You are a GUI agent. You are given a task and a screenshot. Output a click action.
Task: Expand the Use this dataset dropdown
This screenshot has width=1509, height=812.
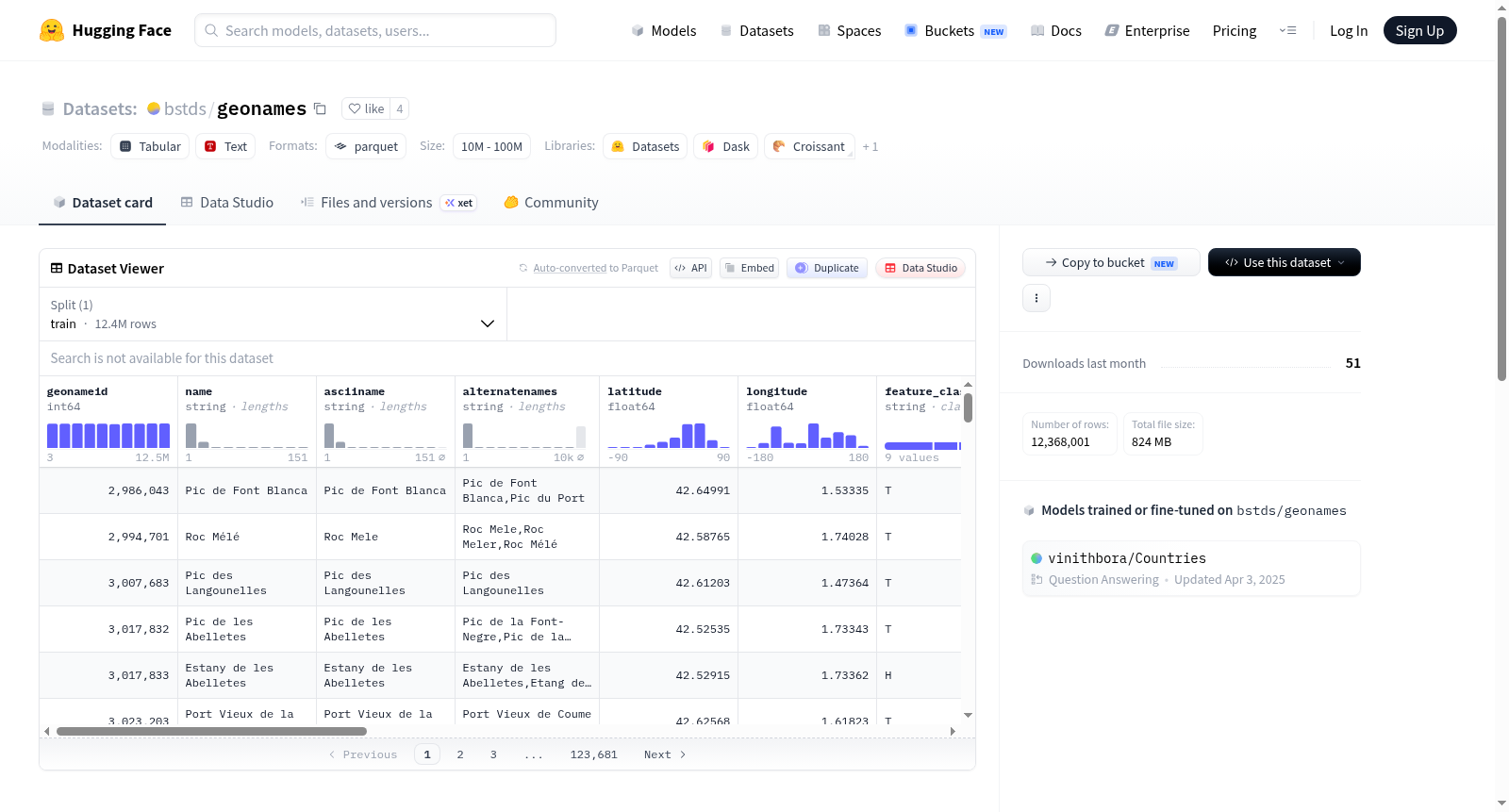click(1285, 262)
